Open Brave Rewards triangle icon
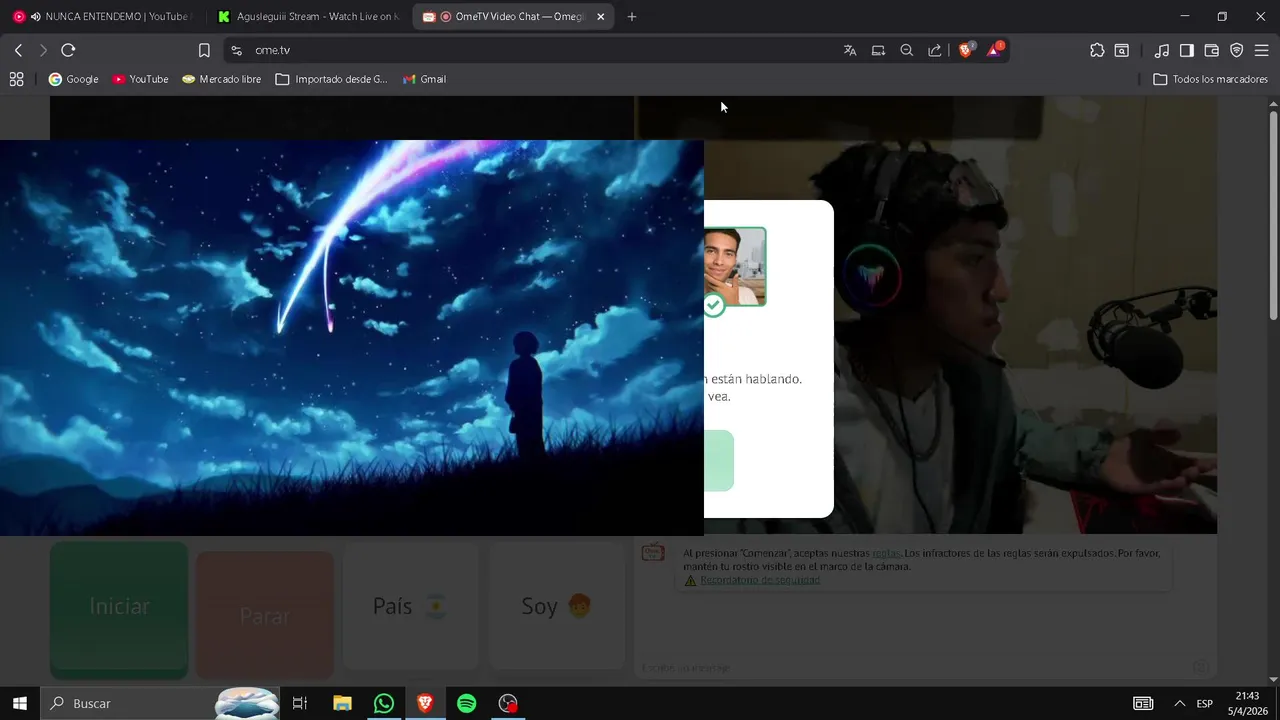This screenshot has width=1280, height=720. tap(995, 49)
